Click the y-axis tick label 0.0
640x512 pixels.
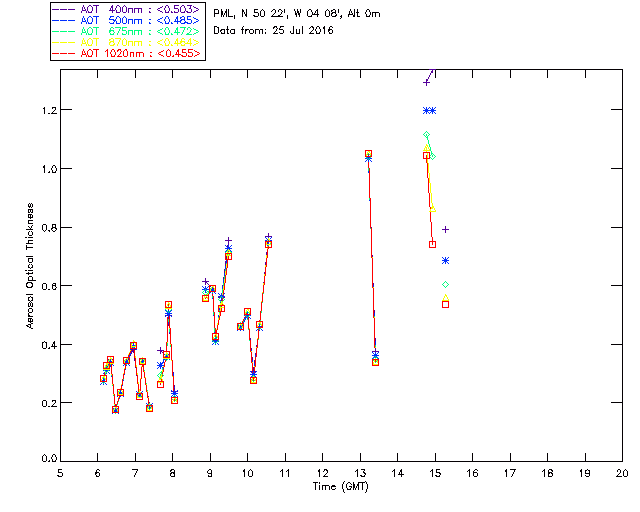click(x=45, y=461)
